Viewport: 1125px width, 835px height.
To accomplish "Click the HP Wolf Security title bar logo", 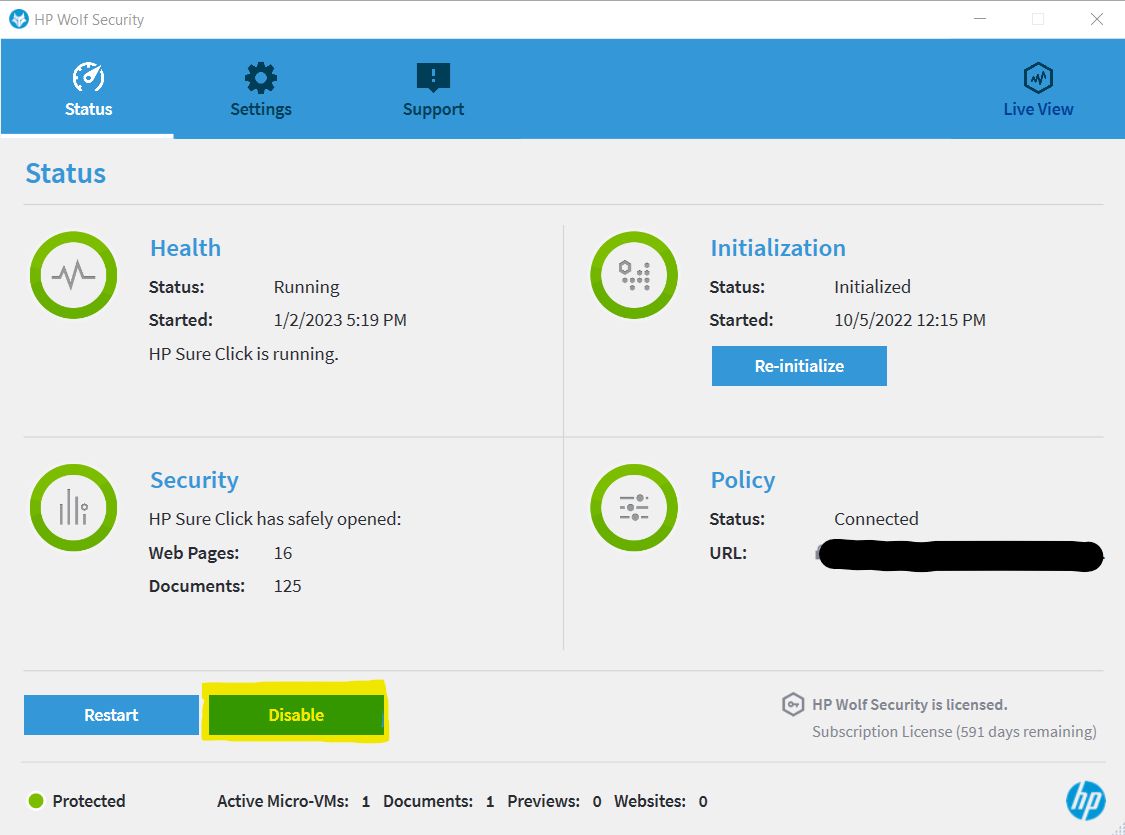I will tap(19, 19).
